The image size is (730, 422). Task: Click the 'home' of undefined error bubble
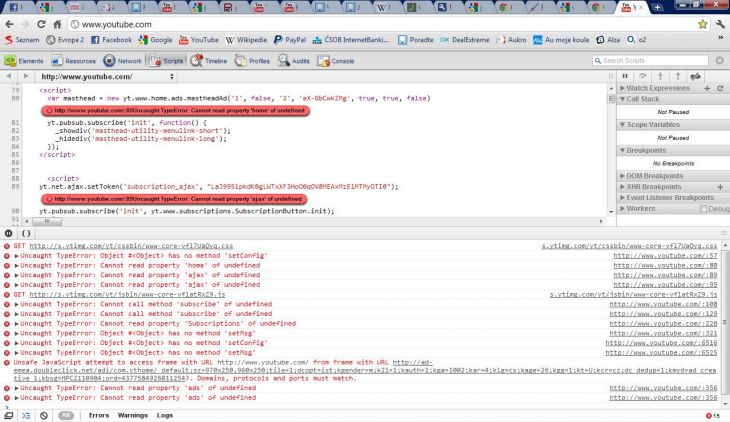(x=176, y=111)
